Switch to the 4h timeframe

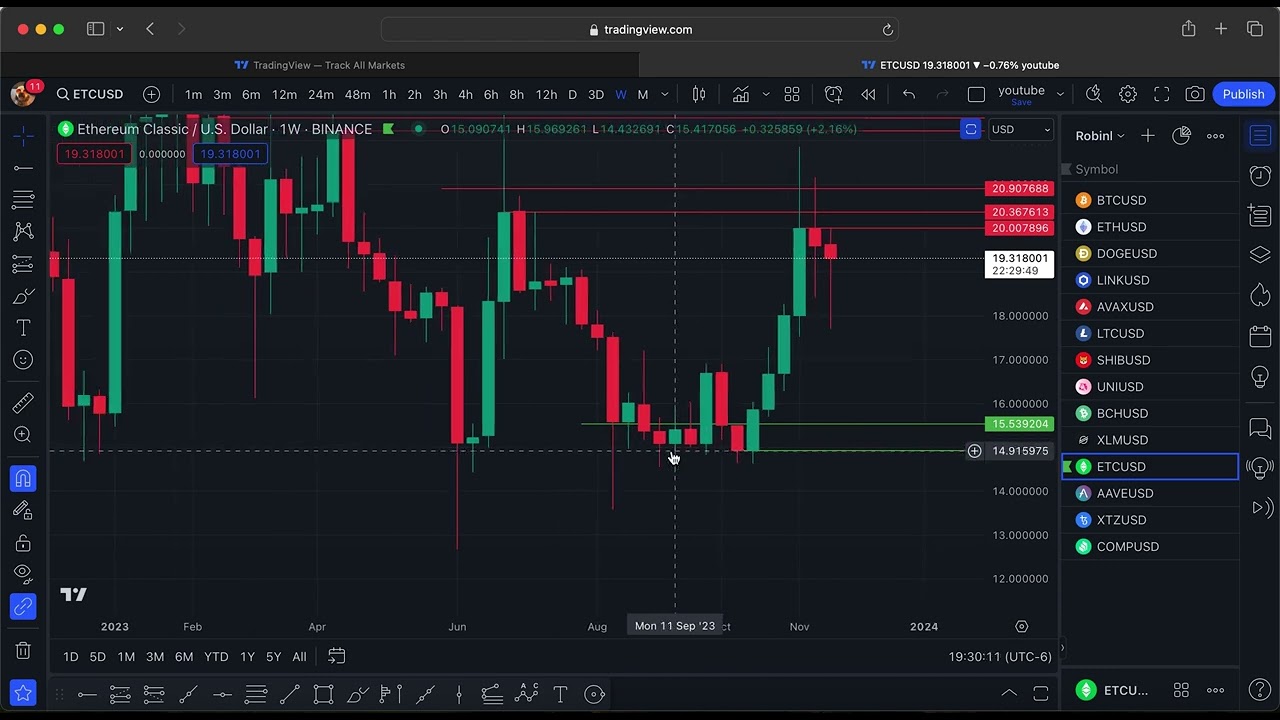pyautogui.click(x=465, y=94)
